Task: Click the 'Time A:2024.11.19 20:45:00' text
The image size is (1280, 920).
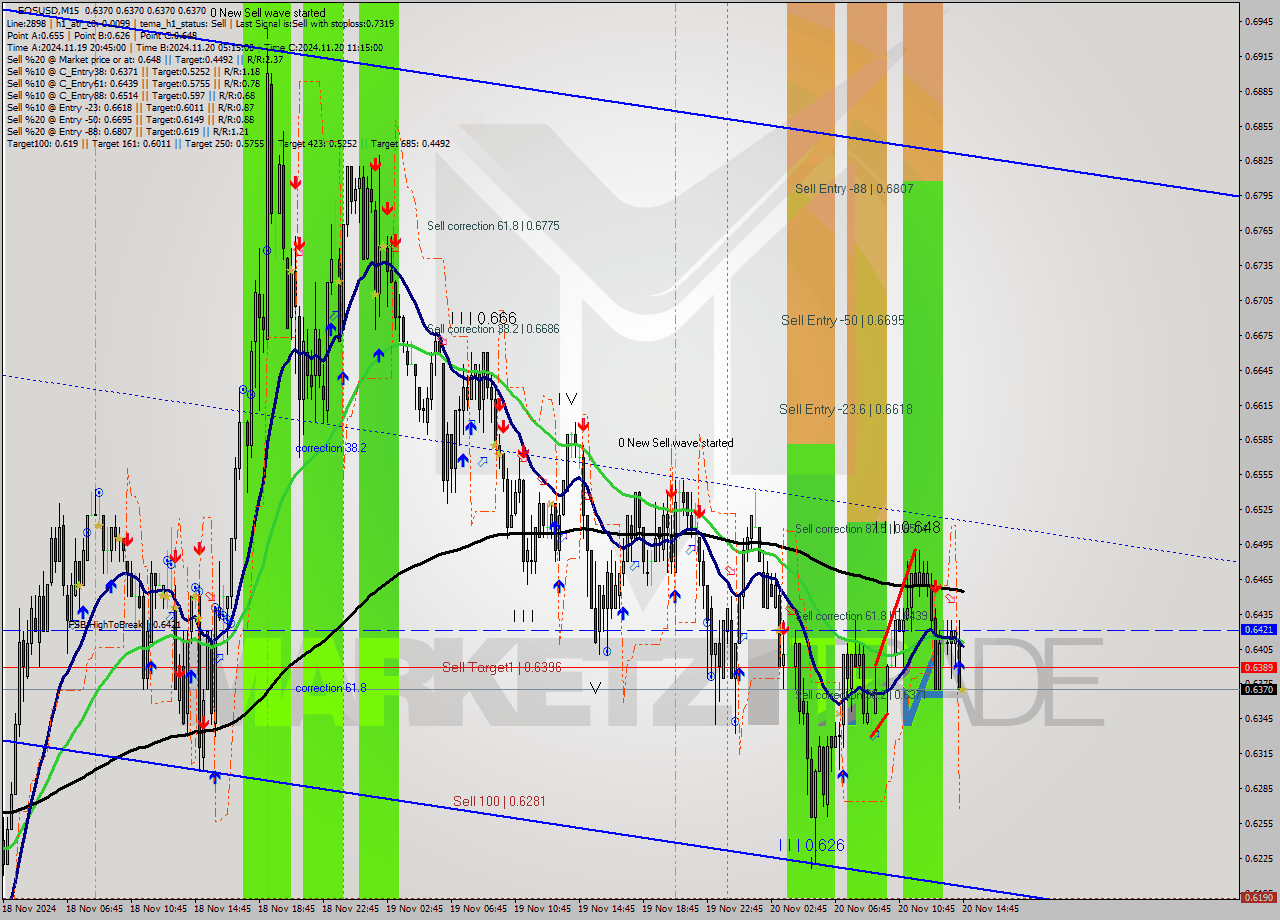Action: point(66,47)
